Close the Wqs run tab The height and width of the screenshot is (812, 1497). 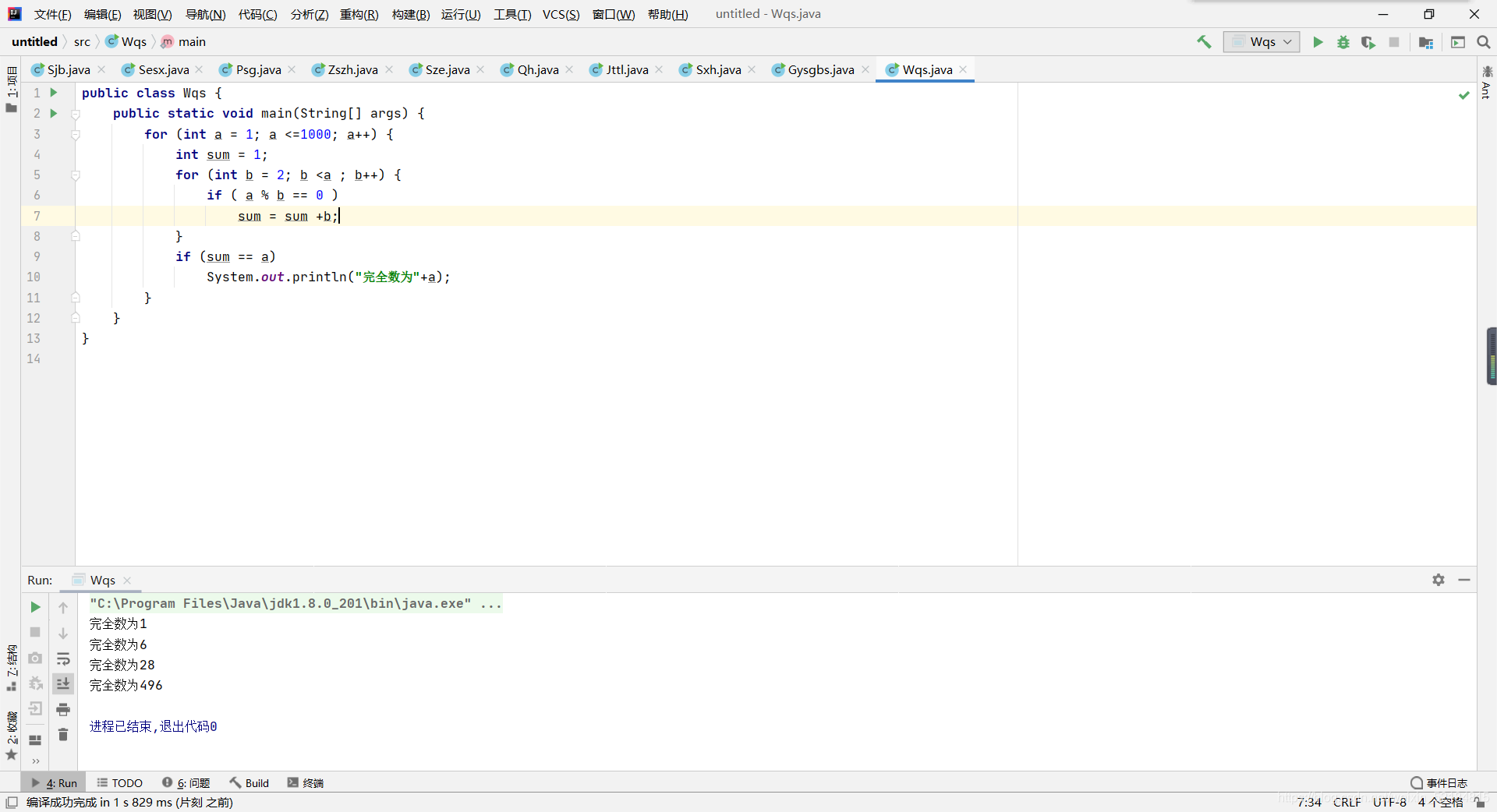coord(127,581)
